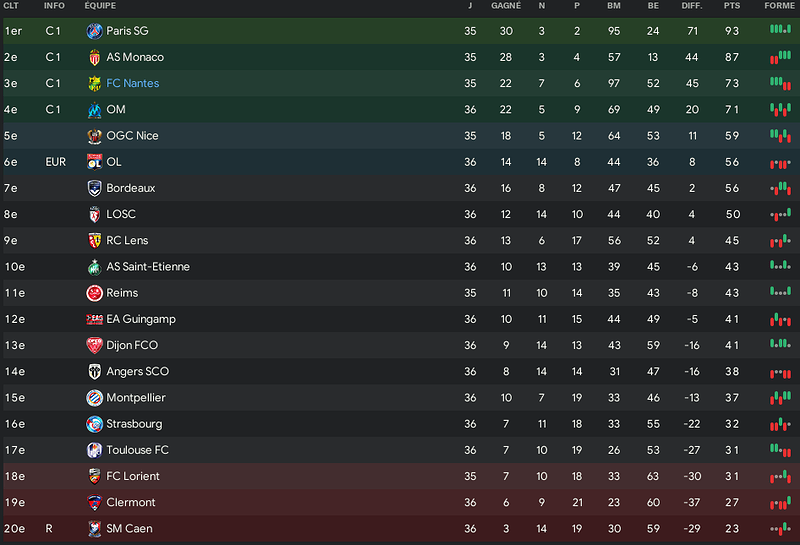Screen dimensions: 800x545
Task: Click the AS Monaco club crest
Action: 94,57
